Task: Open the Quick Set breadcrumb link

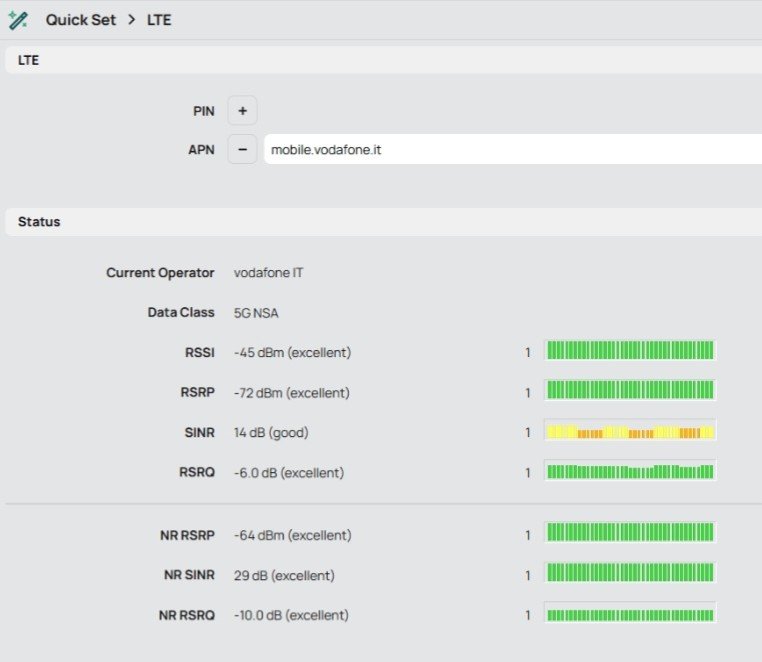Action: 81,20
